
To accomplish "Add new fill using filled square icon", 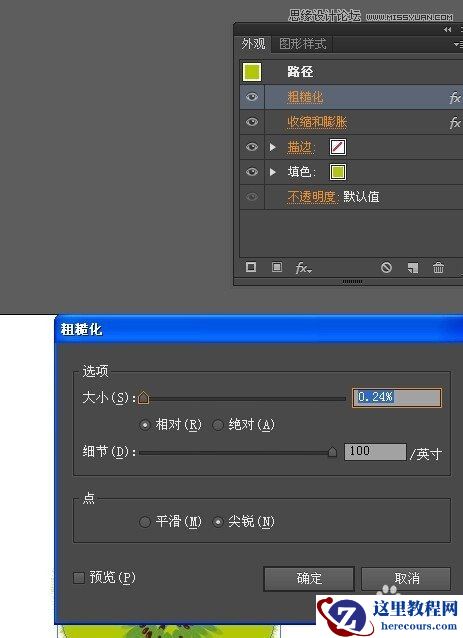I will [277, 267].
